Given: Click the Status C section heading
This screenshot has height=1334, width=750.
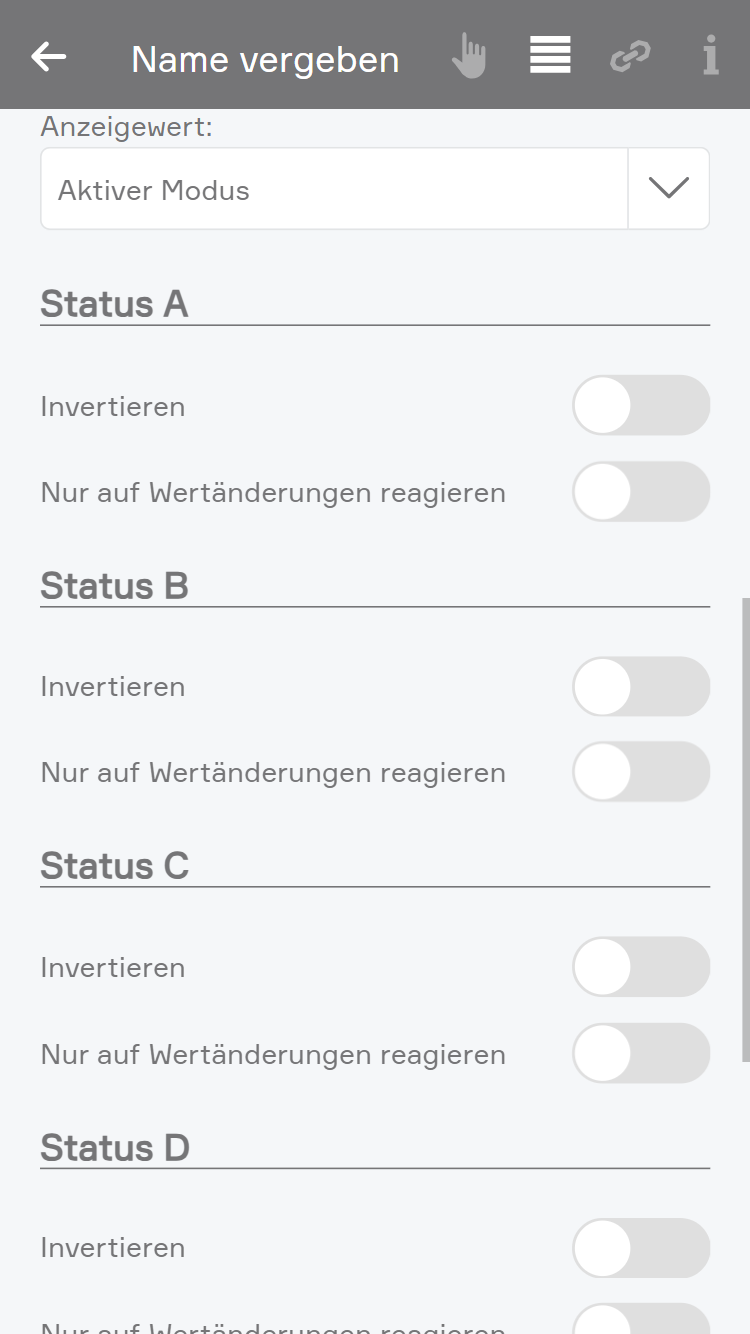Looking at the screenshot, I should [x=114, y=866].
